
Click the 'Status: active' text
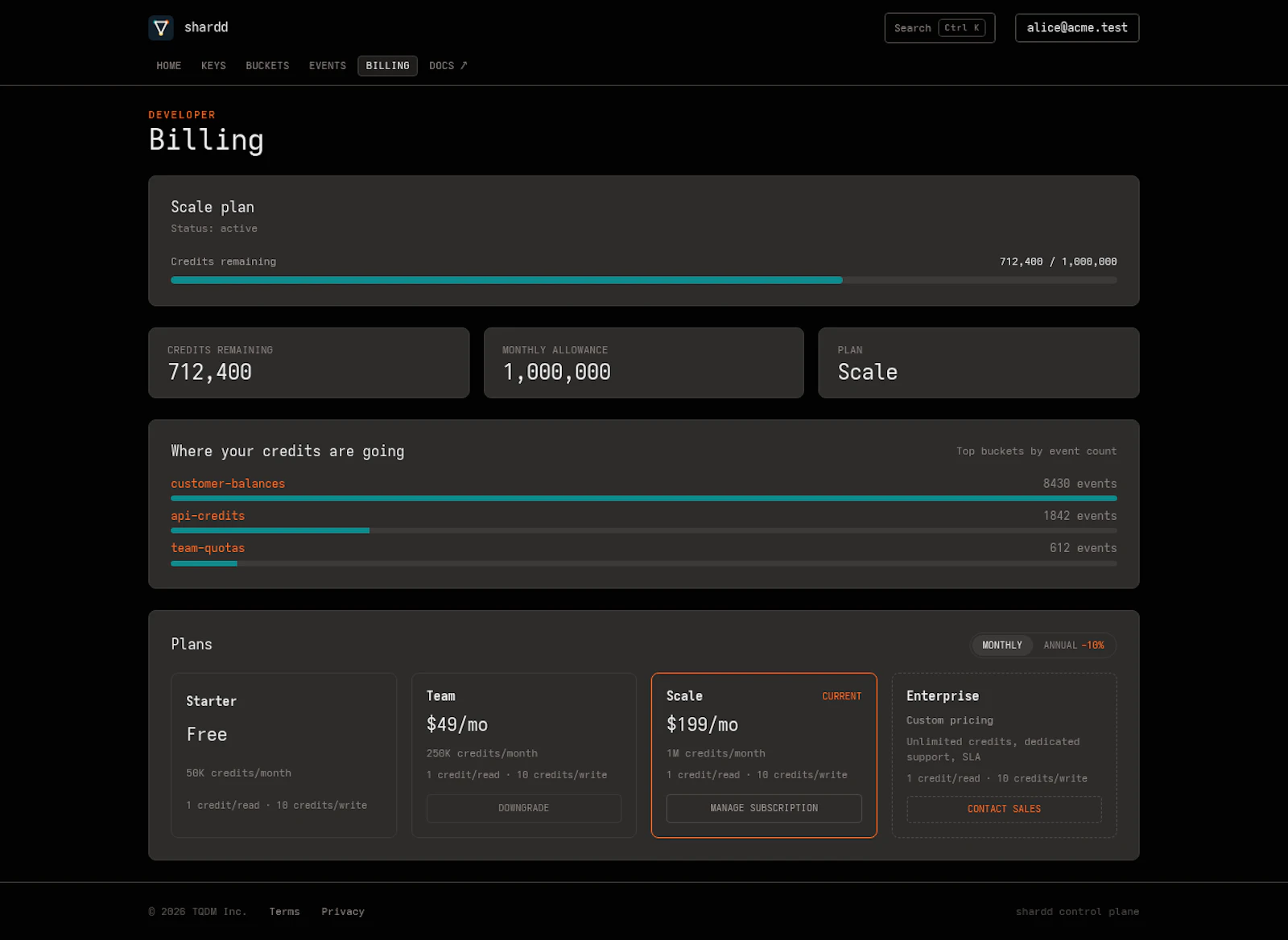214,229
